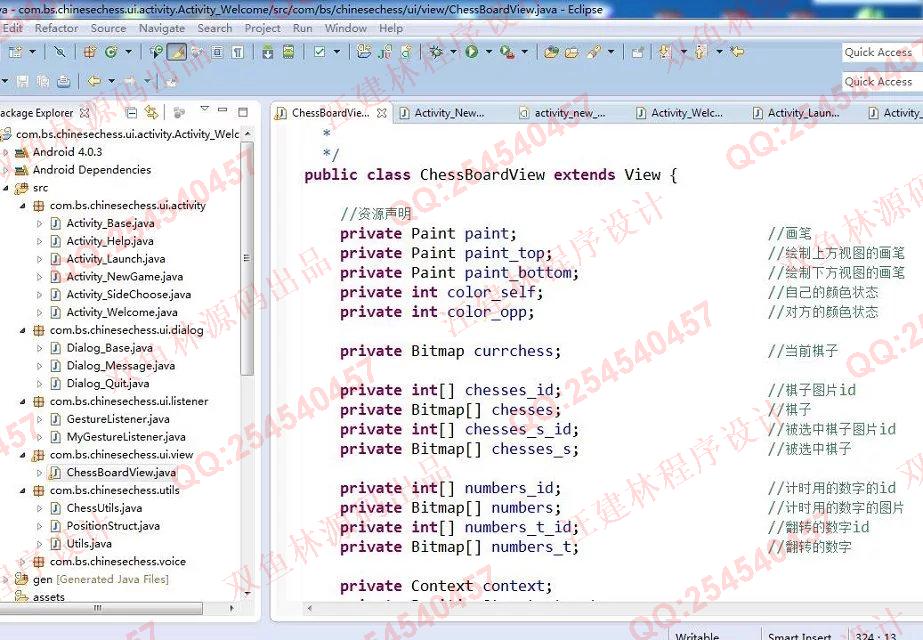The width and height of the screenshot is (923, 640).
Task: Maximize the Package Explorer view
Action: point(243,111)
